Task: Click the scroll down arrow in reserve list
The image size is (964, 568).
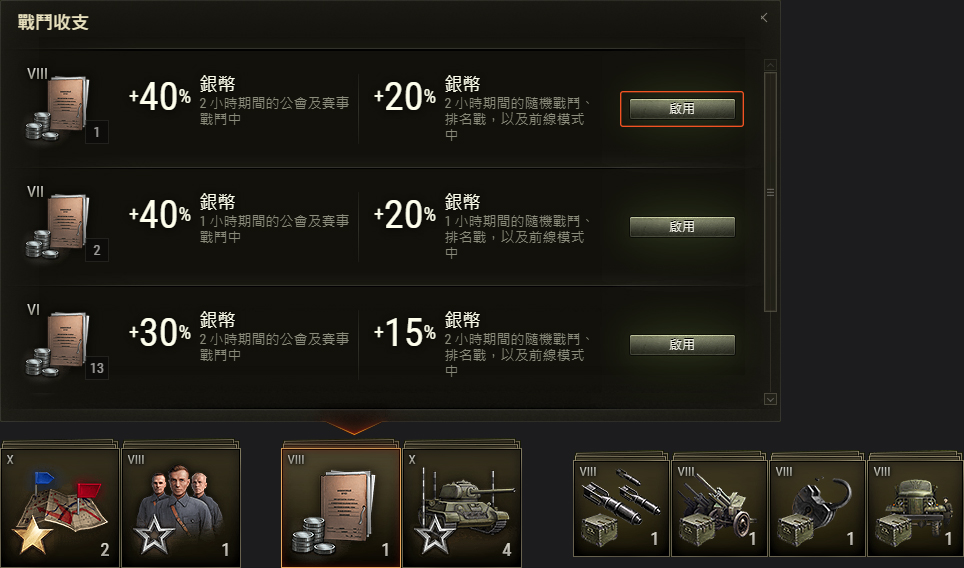Action: point(770,399)
